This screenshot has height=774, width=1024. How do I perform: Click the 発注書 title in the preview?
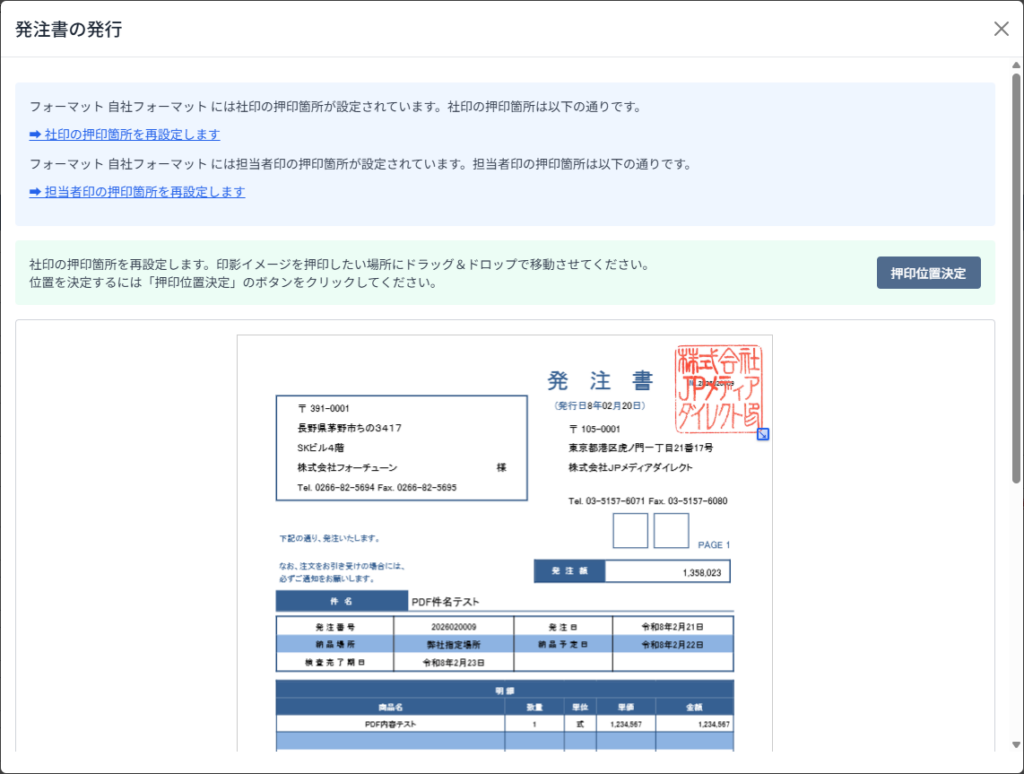point(600,381)
